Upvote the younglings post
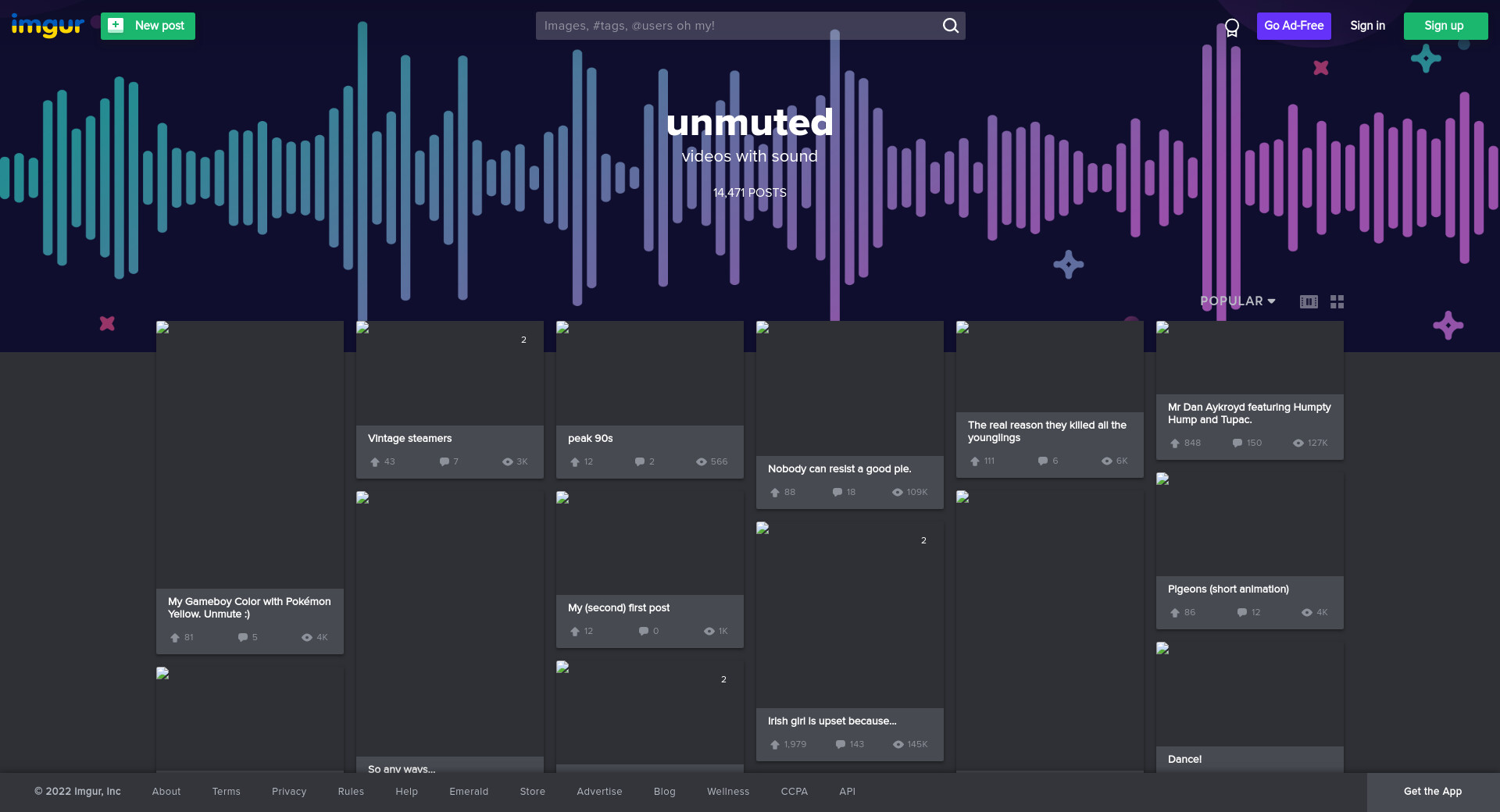 coord(975,461)
